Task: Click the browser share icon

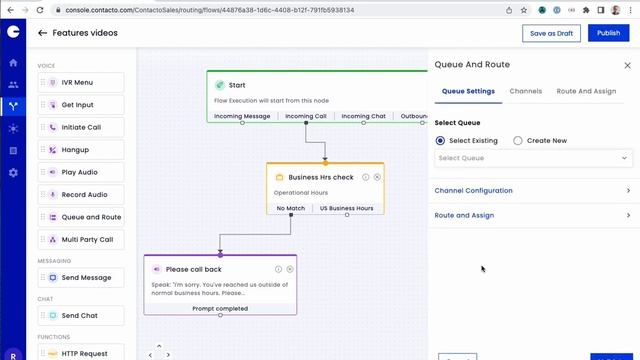Action: pos(509,10)
